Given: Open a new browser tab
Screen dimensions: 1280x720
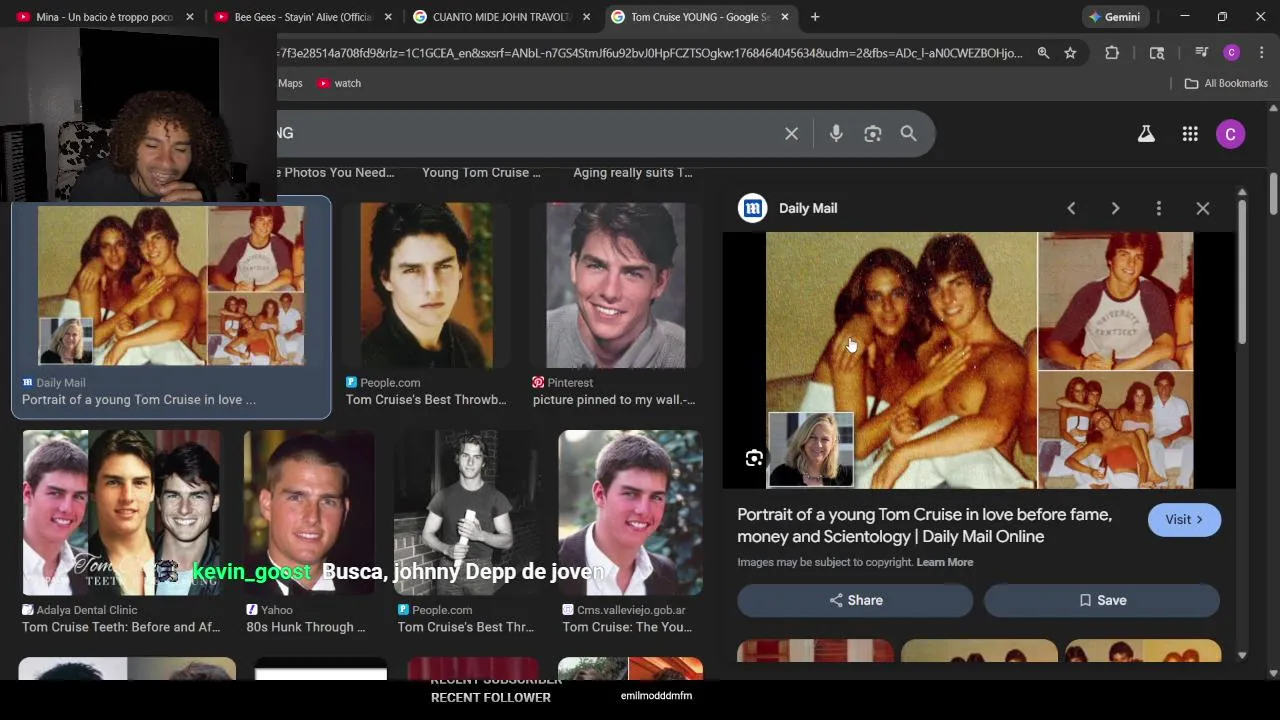Looking at the screenshot, I should (815, 17).
